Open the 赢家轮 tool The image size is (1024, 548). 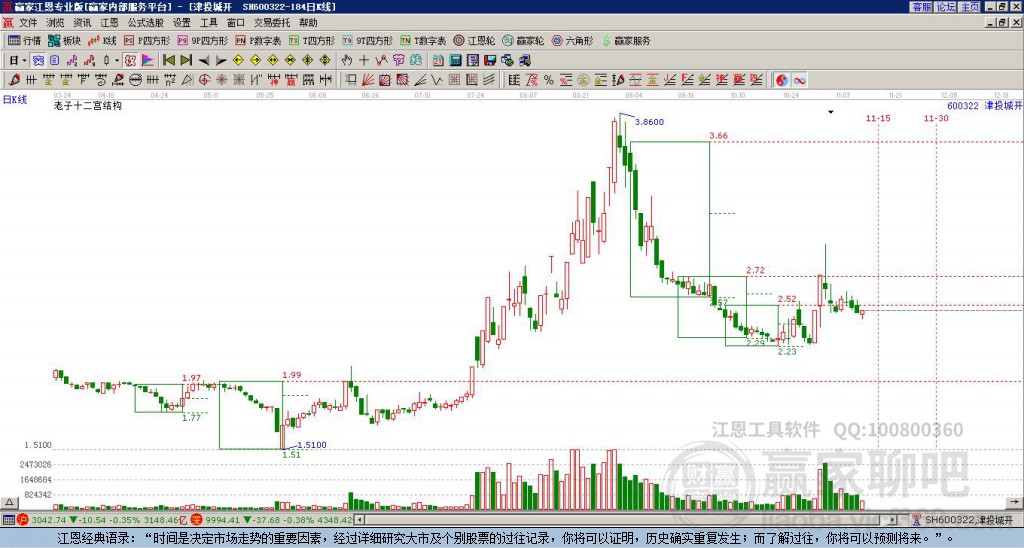[523, 40]
